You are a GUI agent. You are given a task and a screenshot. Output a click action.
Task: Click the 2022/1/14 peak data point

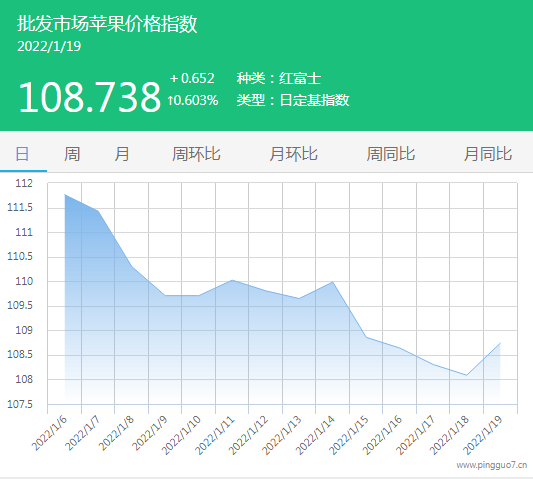332,282
